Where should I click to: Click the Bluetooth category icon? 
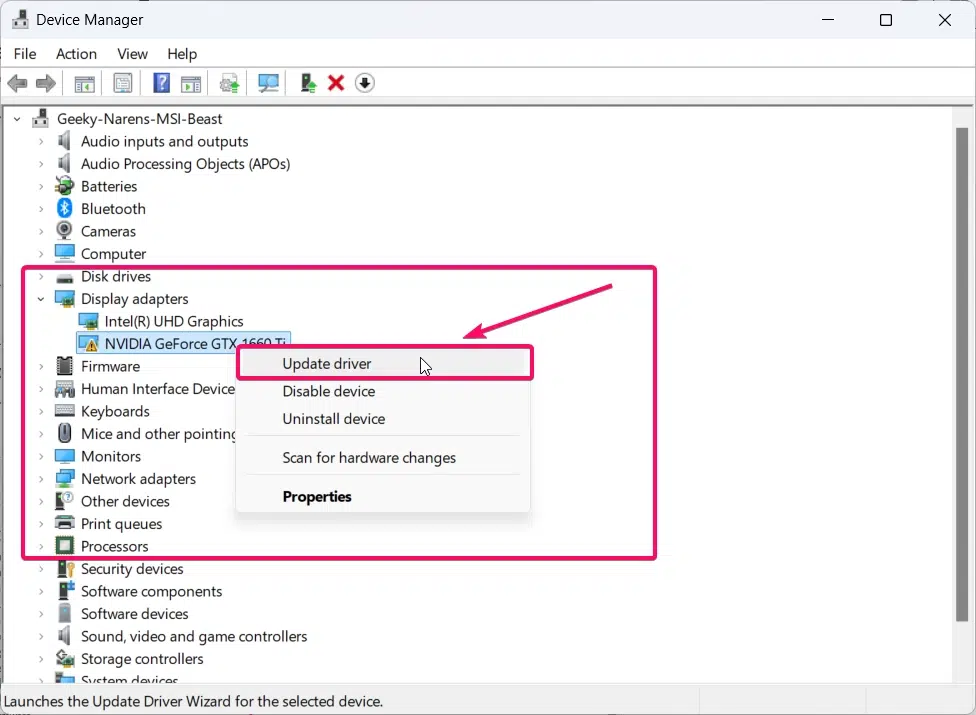coord(65,208)
